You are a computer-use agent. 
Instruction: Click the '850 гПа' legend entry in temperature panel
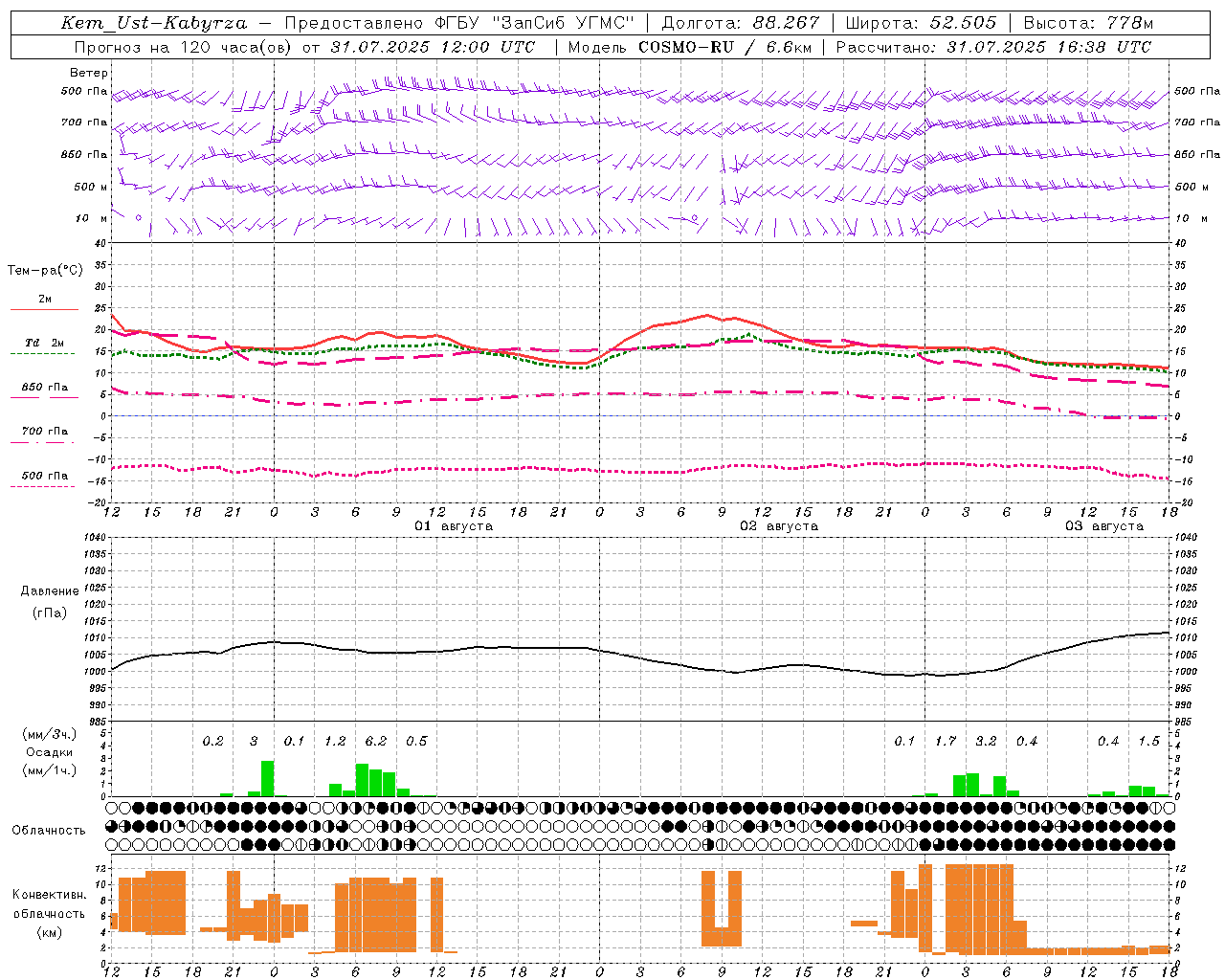[45, 388]
